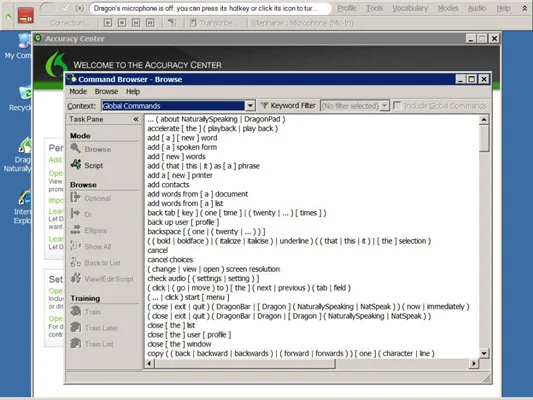Click the Ellipsis browse icon
The width and height of the screenshot is (533, 400).
coord(75,230)
